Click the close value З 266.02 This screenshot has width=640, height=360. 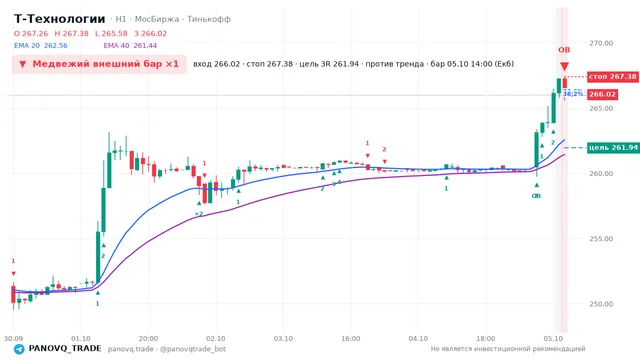click(x=151, y=33)
